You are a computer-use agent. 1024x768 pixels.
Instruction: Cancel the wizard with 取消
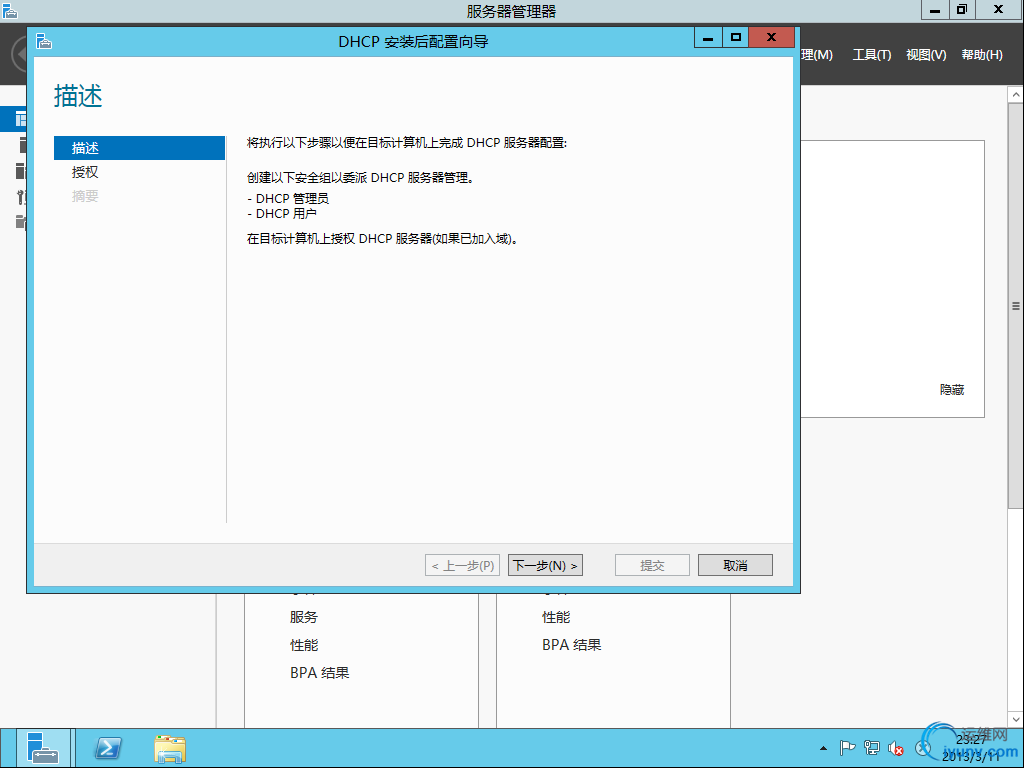coord(735,566)
